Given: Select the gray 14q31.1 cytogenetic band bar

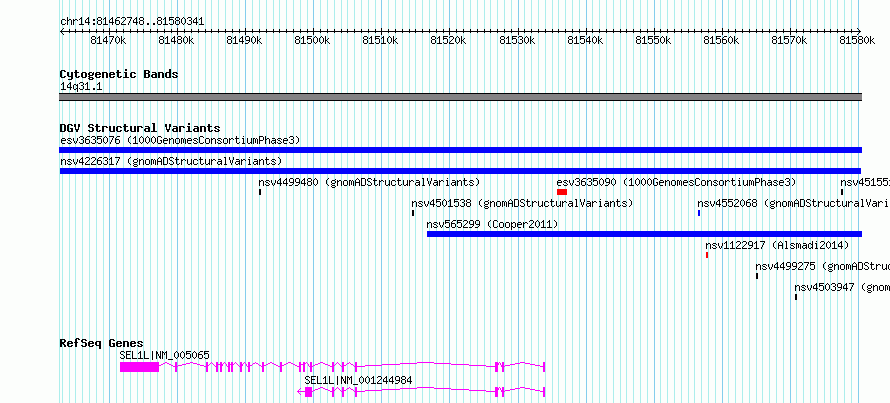Looking at the screenshot, I should tap(460, 97).
